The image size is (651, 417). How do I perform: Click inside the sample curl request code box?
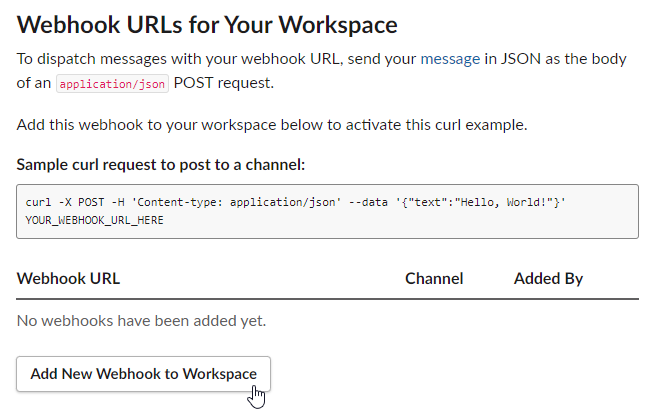click(327, 211)
